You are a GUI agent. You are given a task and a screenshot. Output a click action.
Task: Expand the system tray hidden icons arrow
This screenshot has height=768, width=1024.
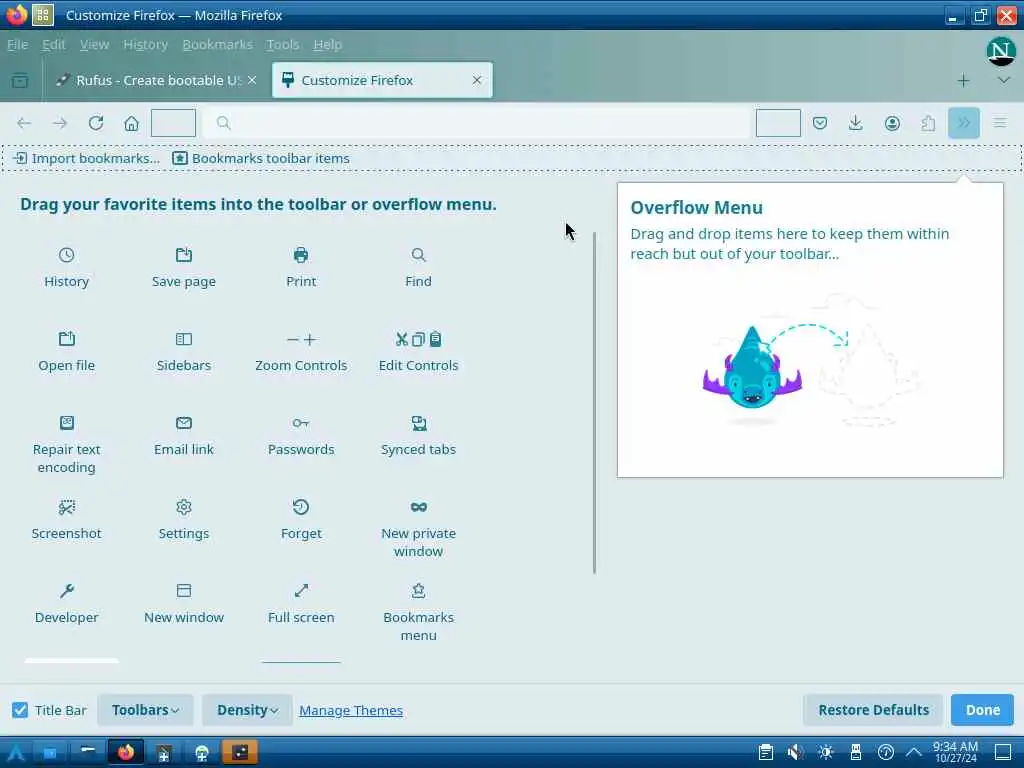[914, 752]
